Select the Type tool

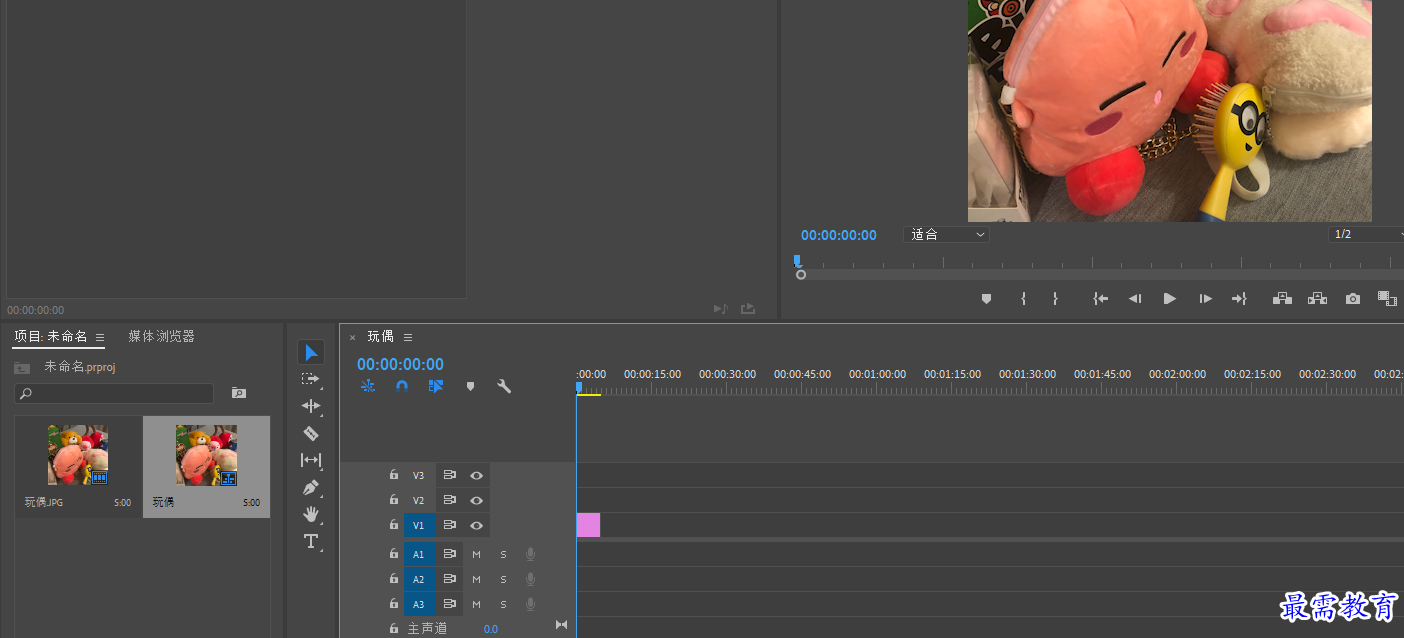tap(311, 541)
